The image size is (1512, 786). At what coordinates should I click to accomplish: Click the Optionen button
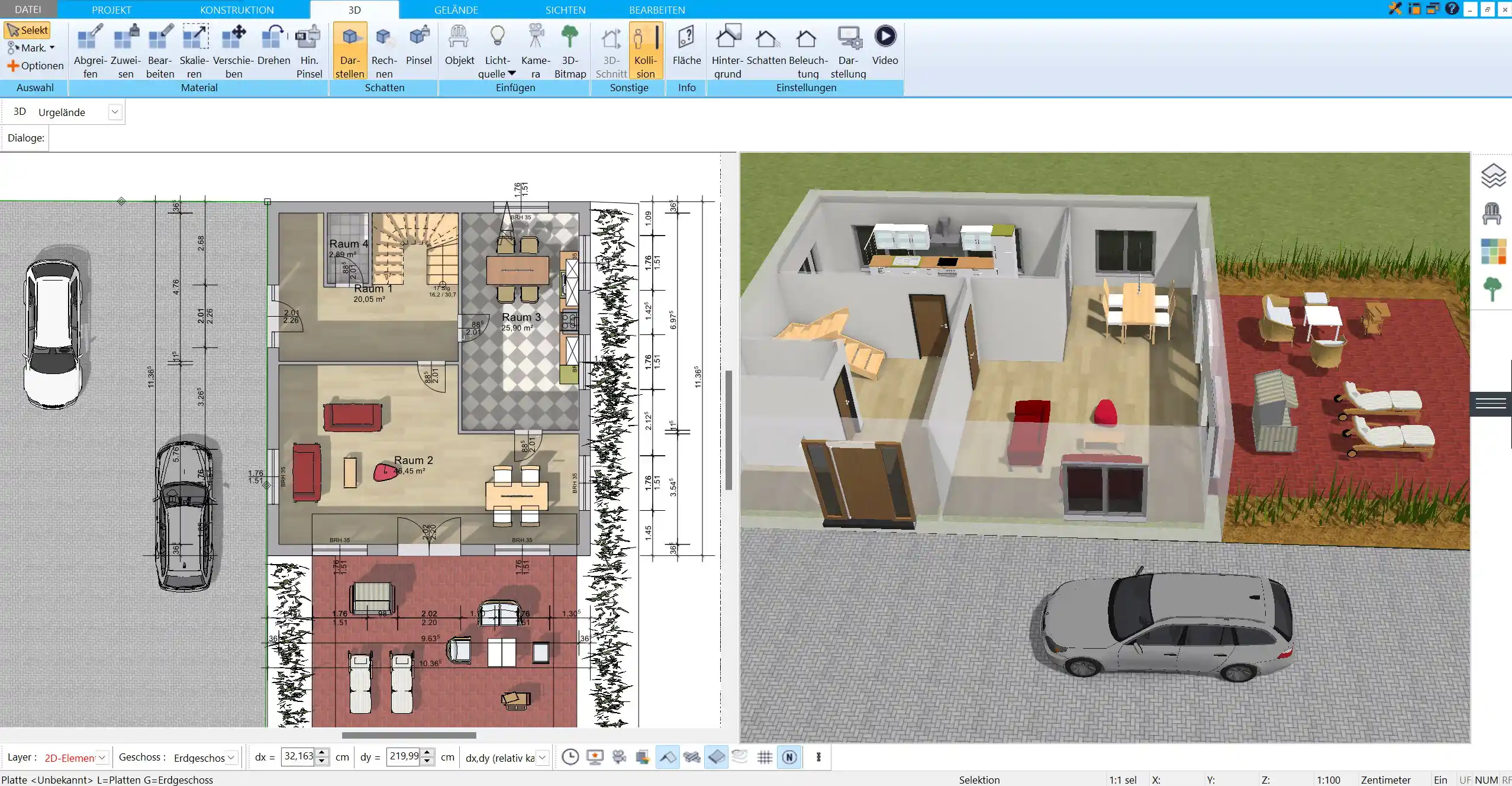(36, 65)
